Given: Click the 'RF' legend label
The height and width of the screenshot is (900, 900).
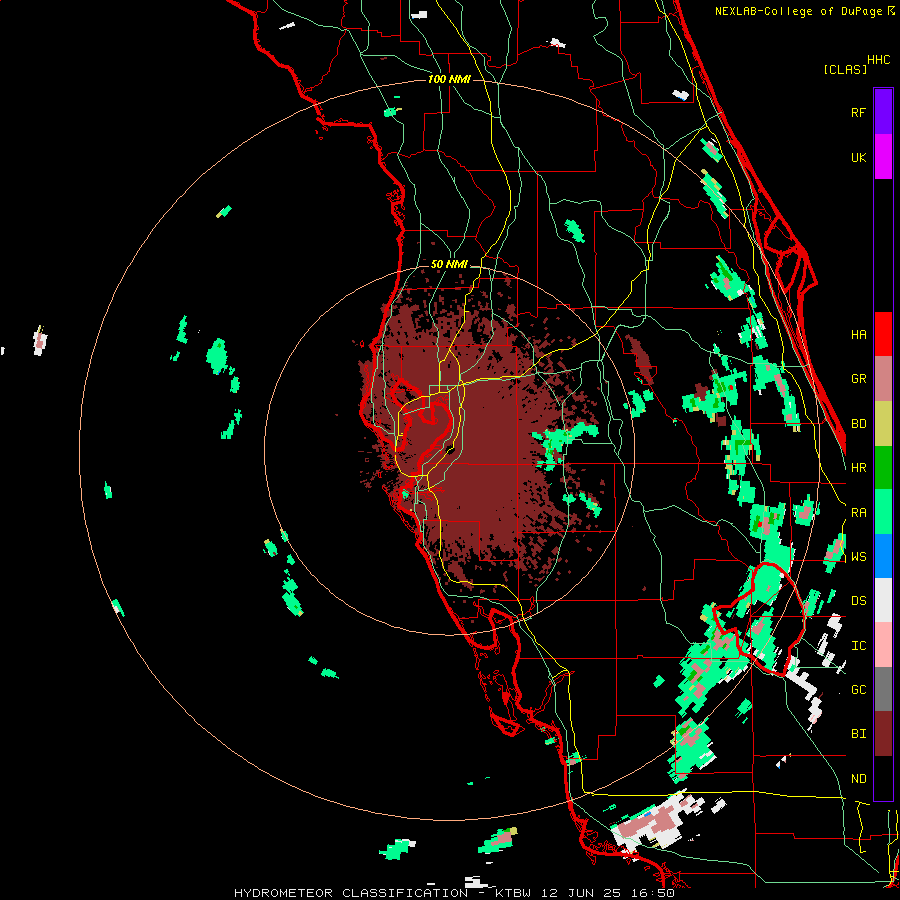Looking at the screenshot, I should [858, 112].
